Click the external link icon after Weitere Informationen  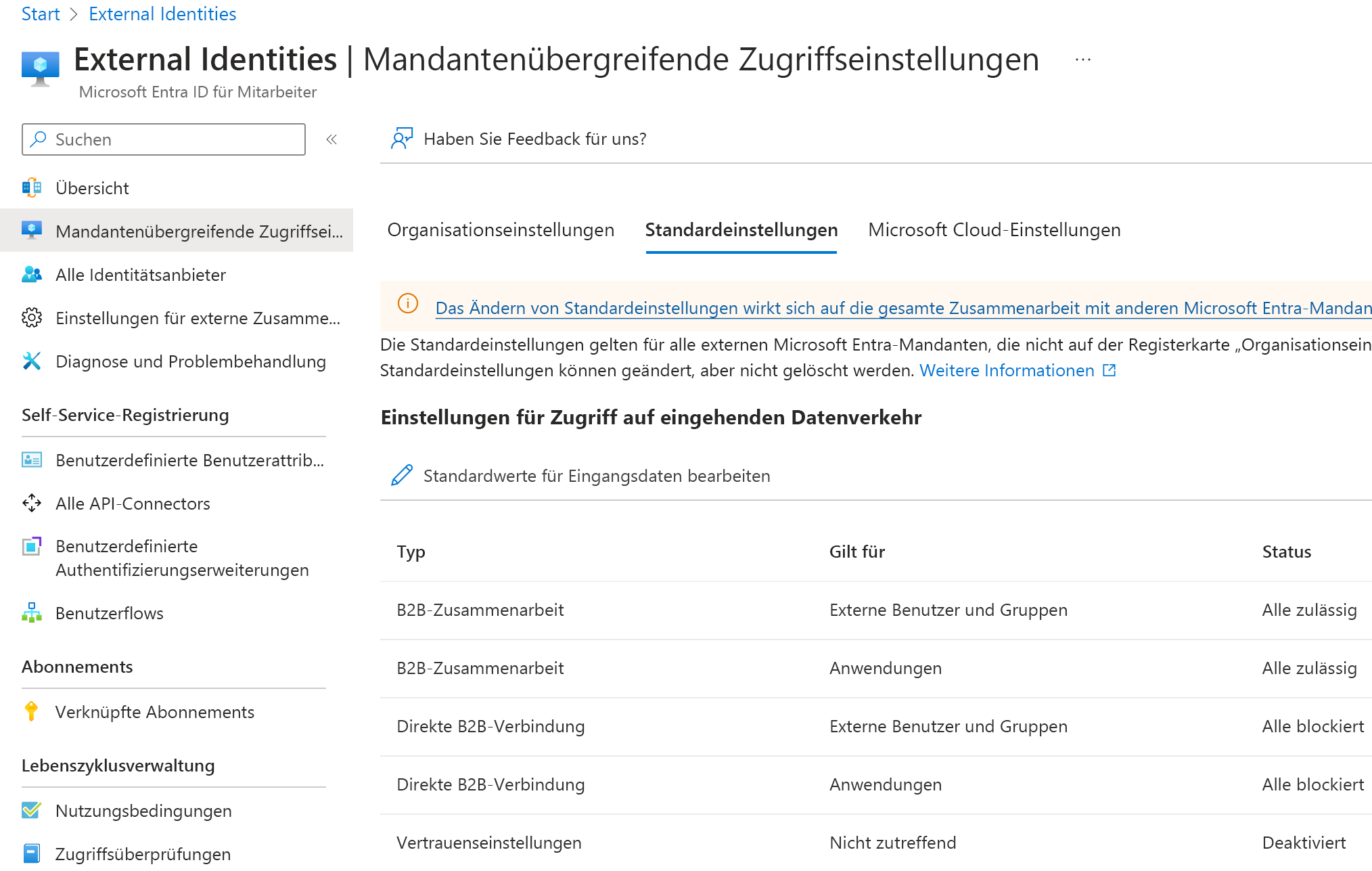(x=1110, y=370)
